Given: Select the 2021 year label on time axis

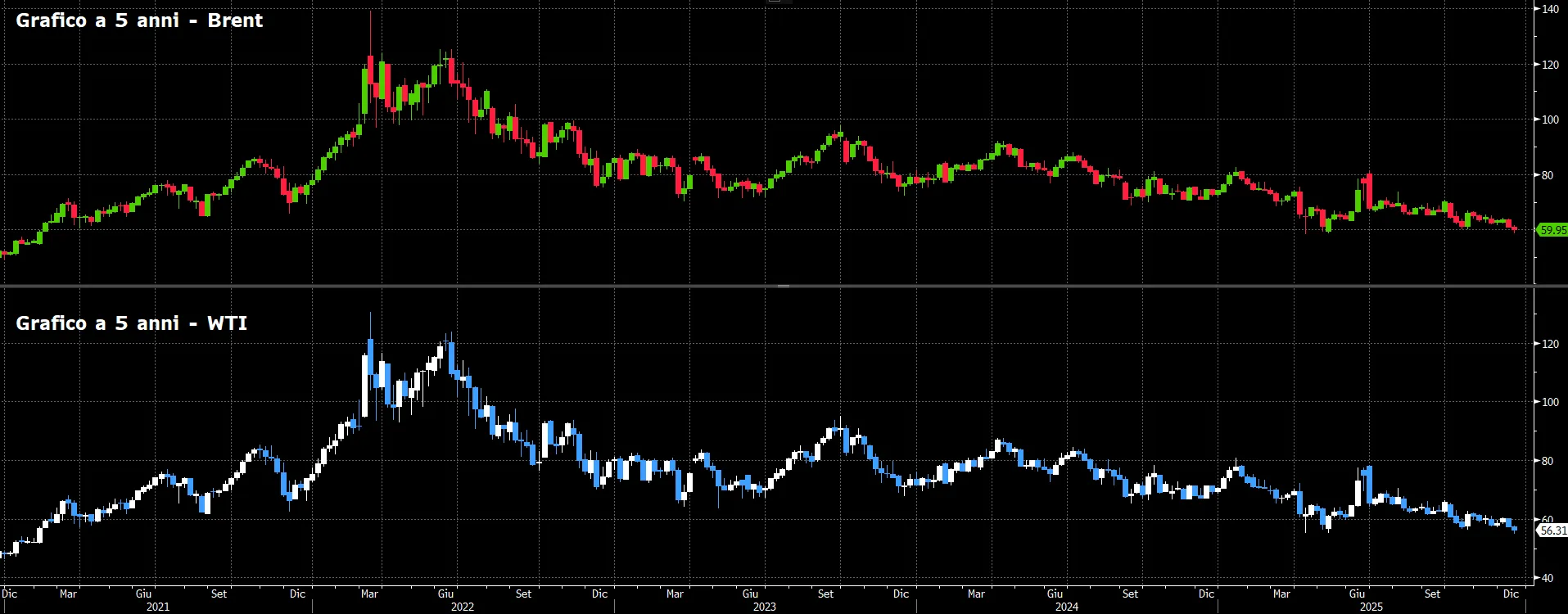Looking at the screenshot, I should pyautogui.click(x=158, y=607).
